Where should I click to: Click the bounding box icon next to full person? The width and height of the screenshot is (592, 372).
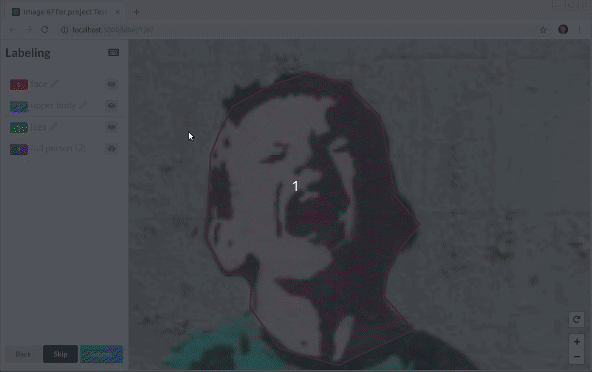(x=80, y=148)
